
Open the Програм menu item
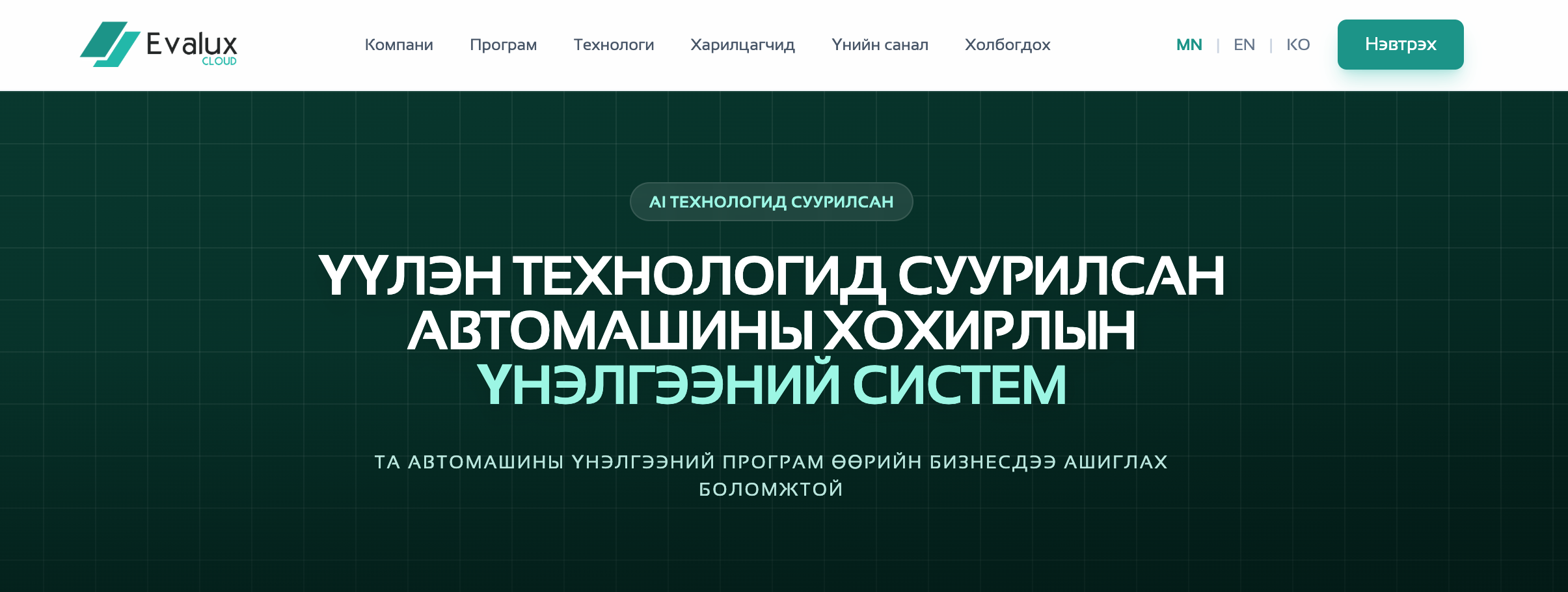pos(503,45)
